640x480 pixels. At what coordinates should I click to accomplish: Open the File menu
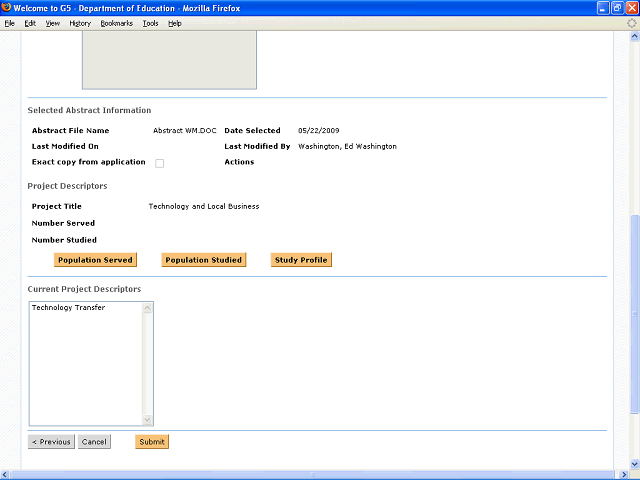[x=10, y=23]
